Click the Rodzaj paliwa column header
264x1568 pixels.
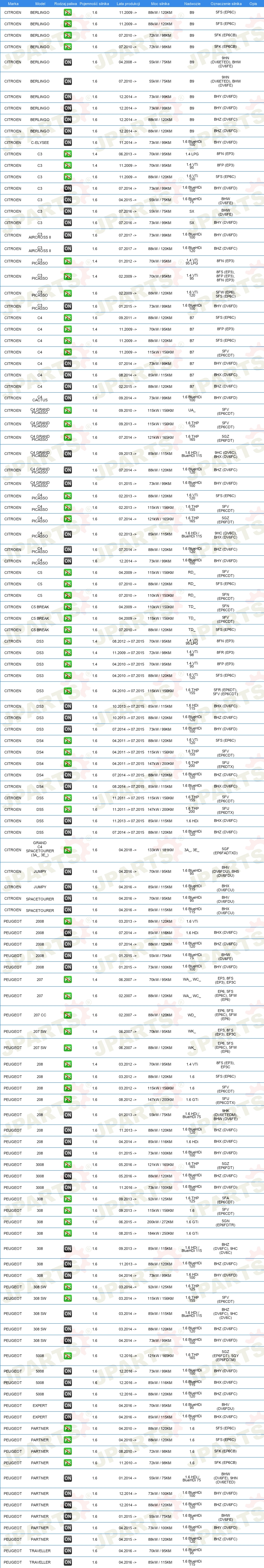65,4
